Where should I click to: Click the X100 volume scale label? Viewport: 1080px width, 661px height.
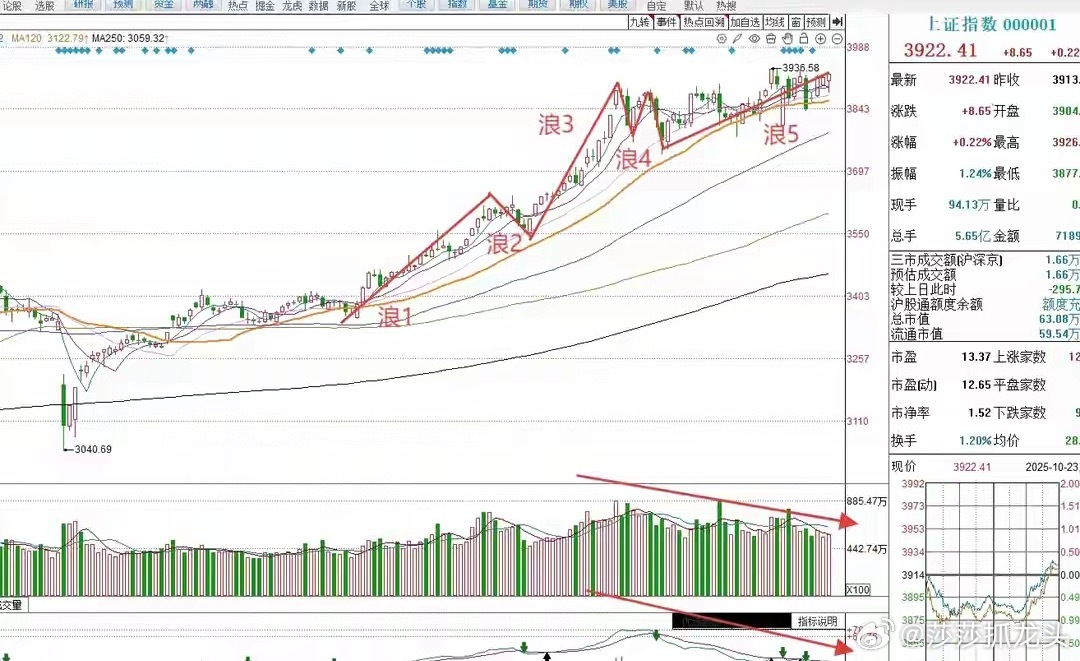[858, 589]
